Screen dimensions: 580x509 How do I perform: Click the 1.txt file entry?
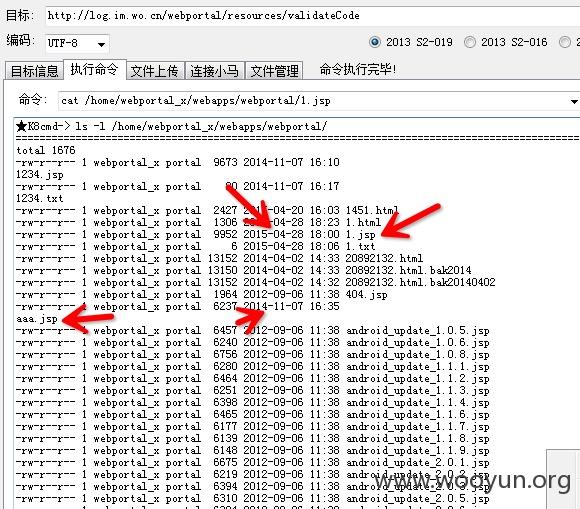click(x=361, y=246)
